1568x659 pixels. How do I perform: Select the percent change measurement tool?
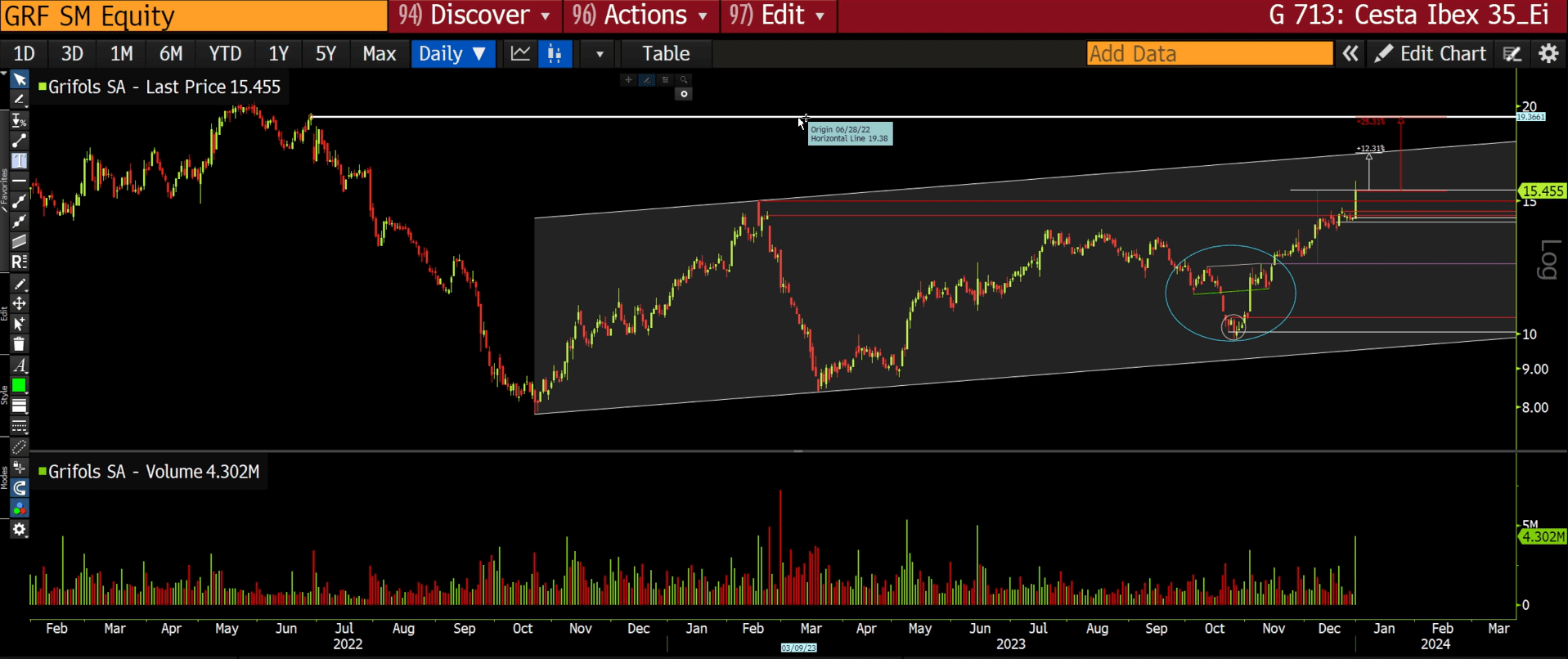19,120
